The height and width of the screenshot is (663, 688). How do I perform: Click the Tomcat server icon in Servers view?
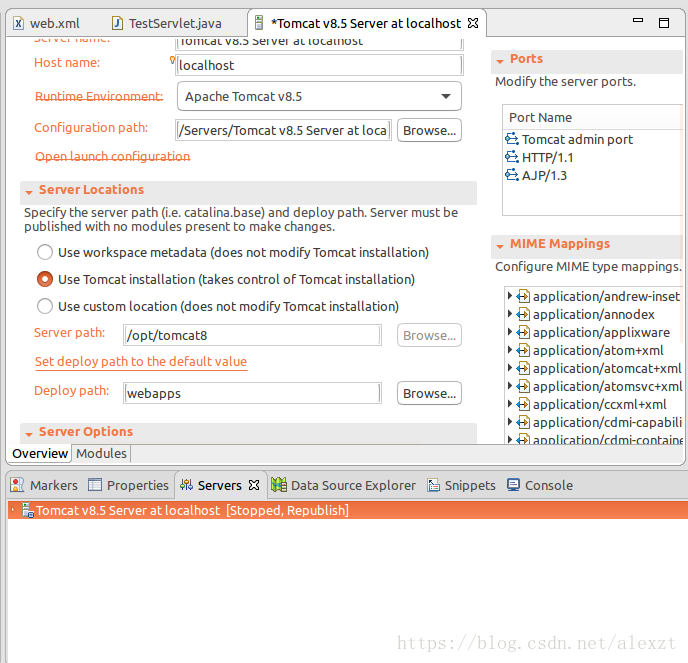[28, 510]
